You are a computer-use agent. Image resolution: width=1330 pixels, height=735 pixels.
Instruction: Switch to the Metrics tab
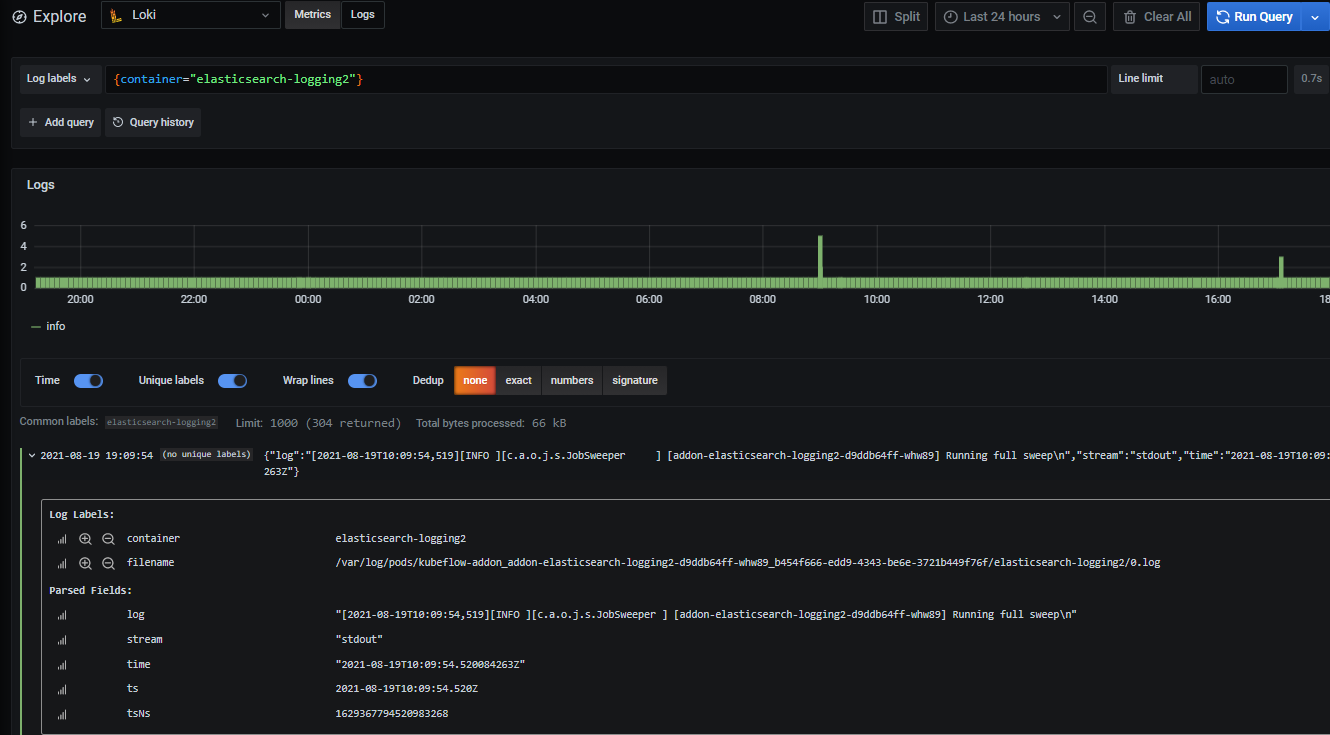click(312, 15)
